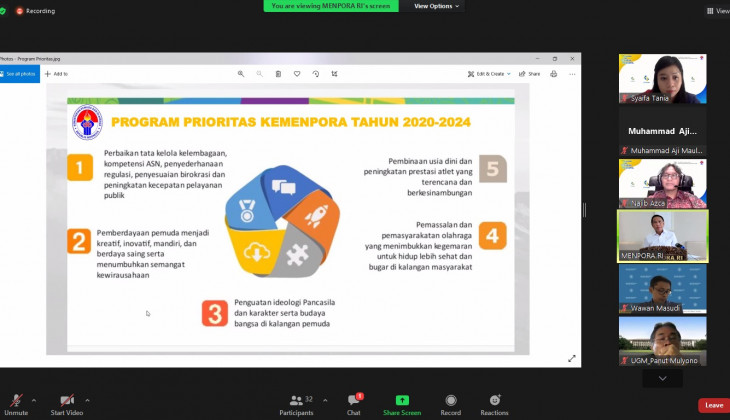Image resolution: width=730 pixels, height=420 pixels.
Task: Click the puzzle piece segment of the pentagon
Action: click(x=297, y=254)
